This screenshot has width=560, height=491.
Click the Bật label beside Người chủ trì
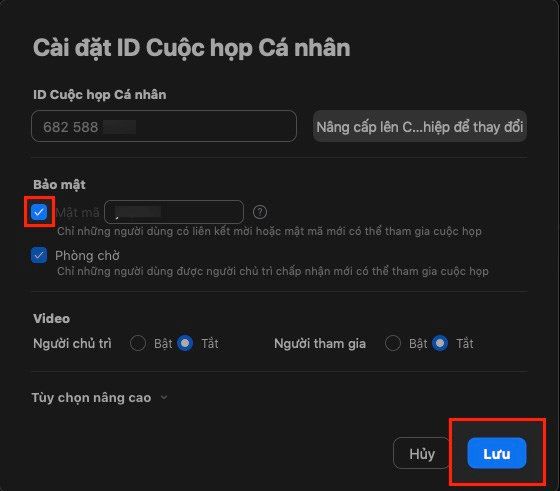[x=163, y=344]
